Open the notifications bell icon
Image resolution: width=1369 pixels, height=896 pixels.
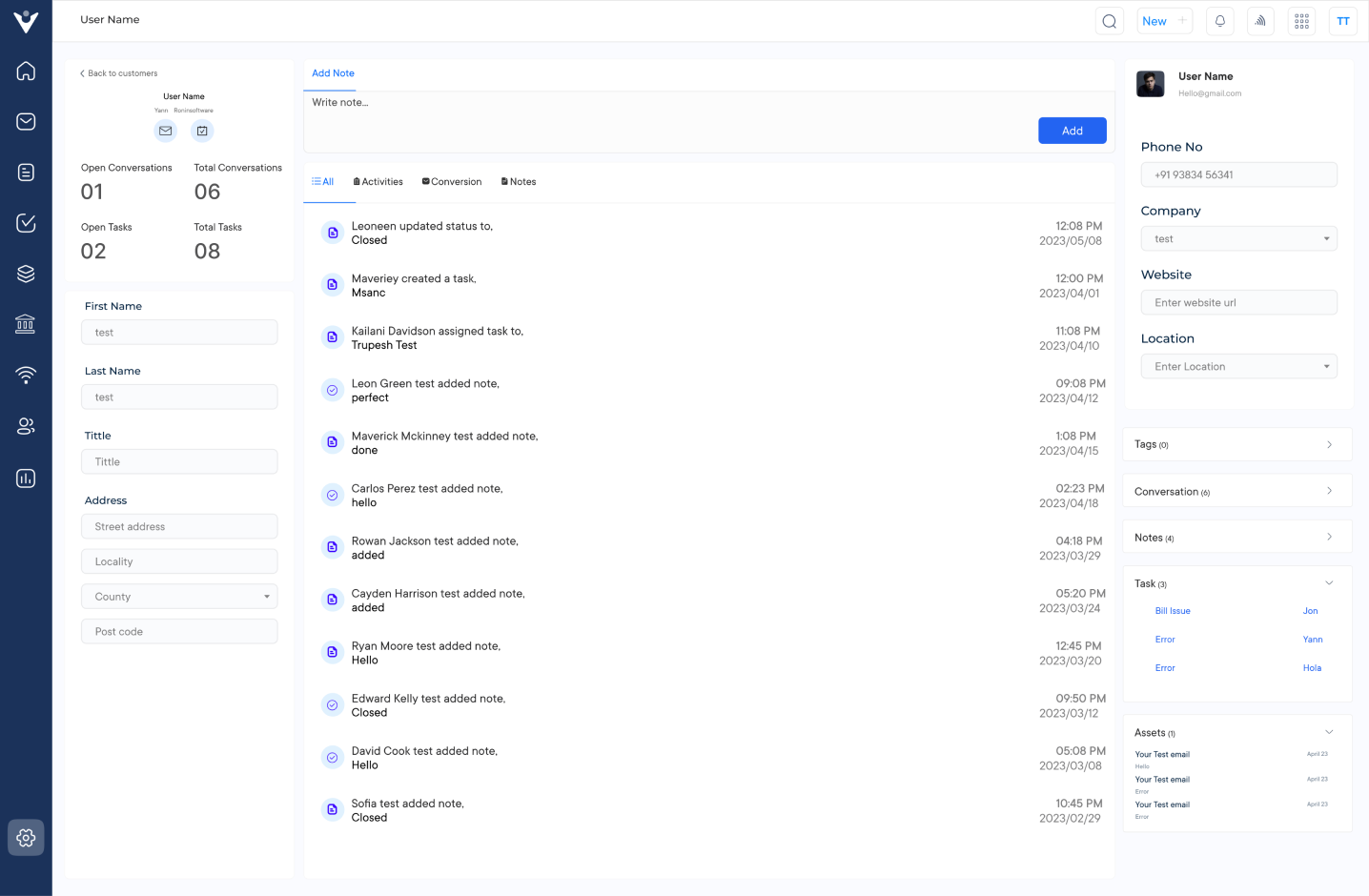pyautogui.click(x=1219, y=20)
